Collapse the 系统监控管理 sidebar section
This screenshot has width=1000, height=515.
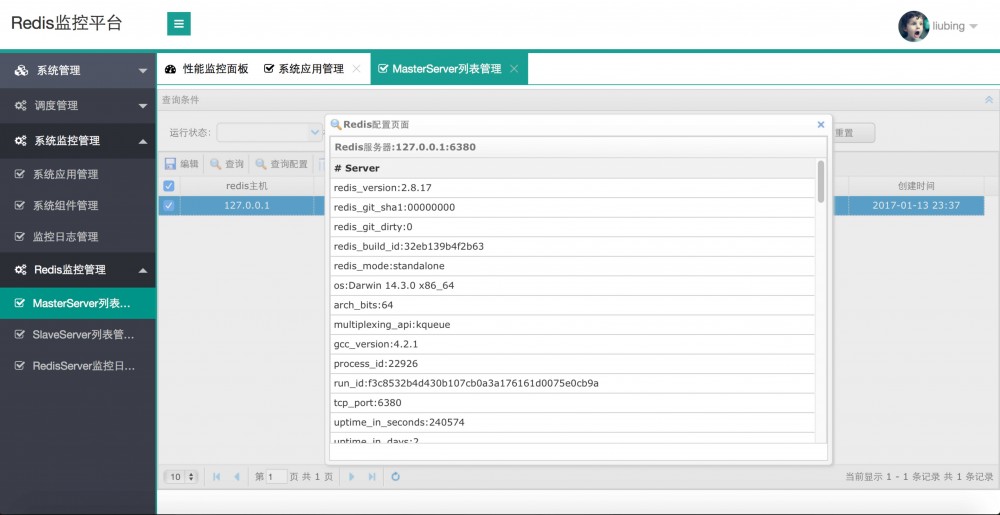(x=78, y=140)
